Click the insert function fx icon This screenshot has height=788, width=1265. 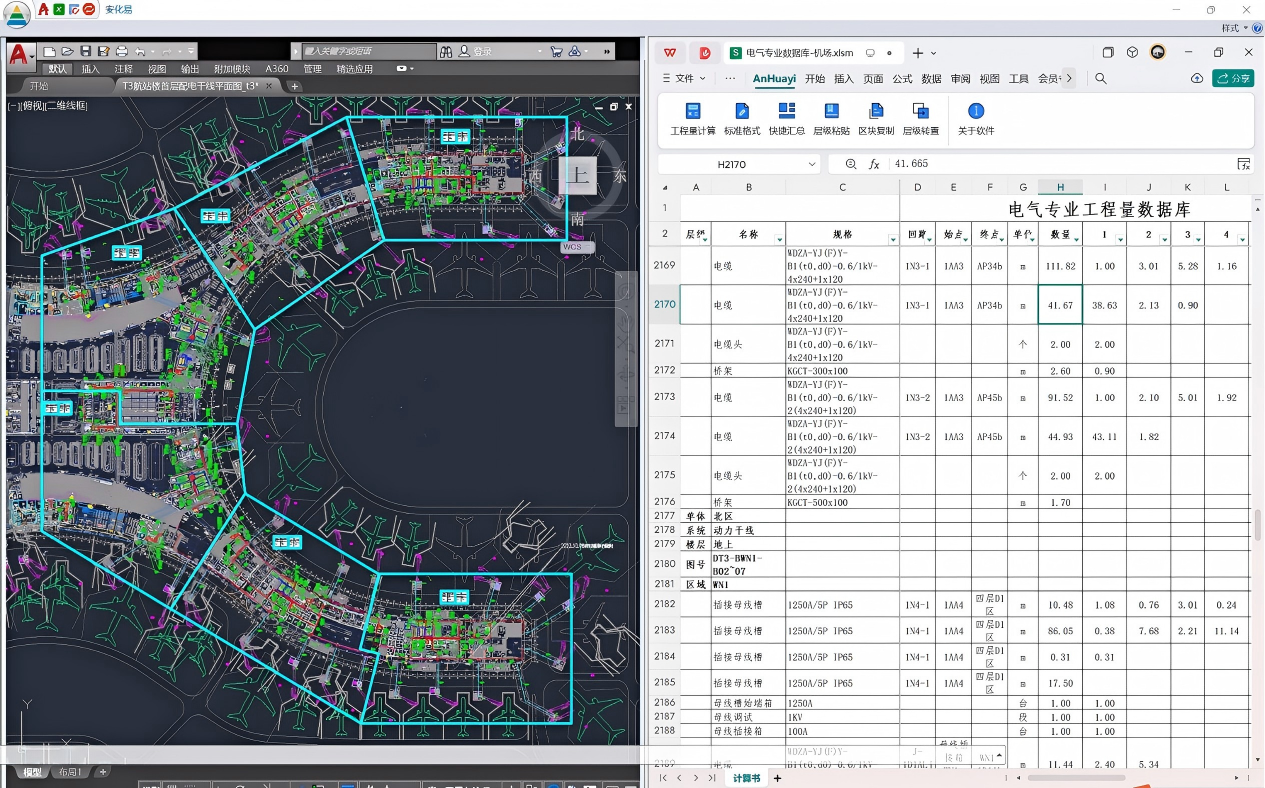click(x=874, y=164)
